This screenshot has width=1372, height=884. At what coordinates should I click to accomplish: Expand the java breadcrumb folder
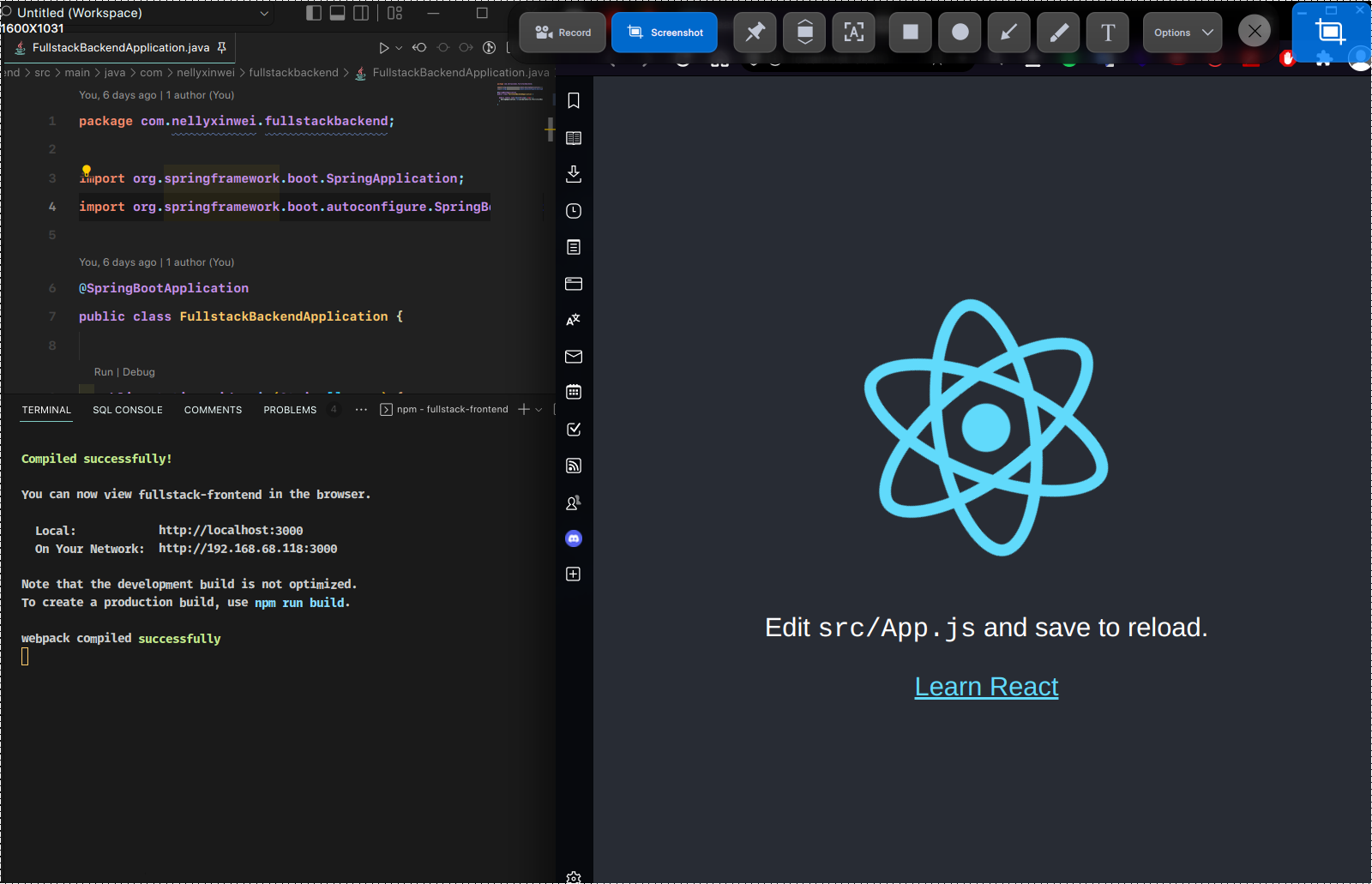click(x=115, y=73)
